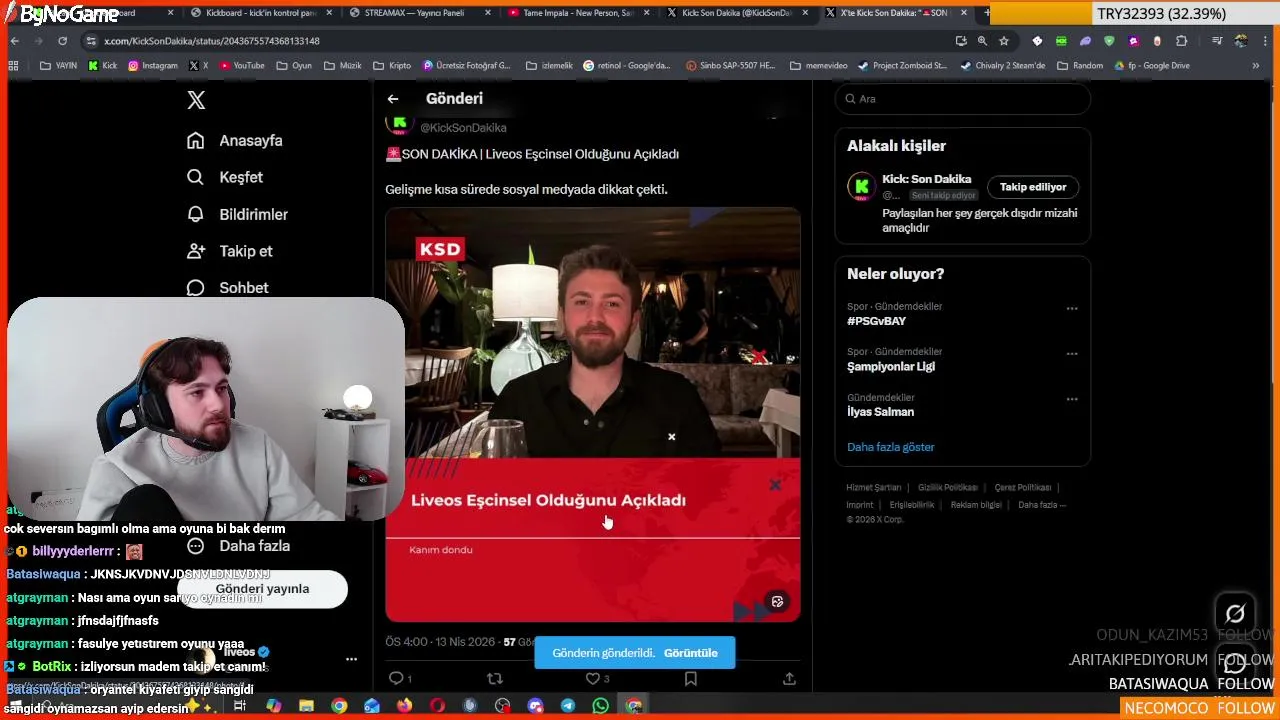This screenshot has width=1280, height=720.
Task: Click the Ara search field
Action: 962,99
